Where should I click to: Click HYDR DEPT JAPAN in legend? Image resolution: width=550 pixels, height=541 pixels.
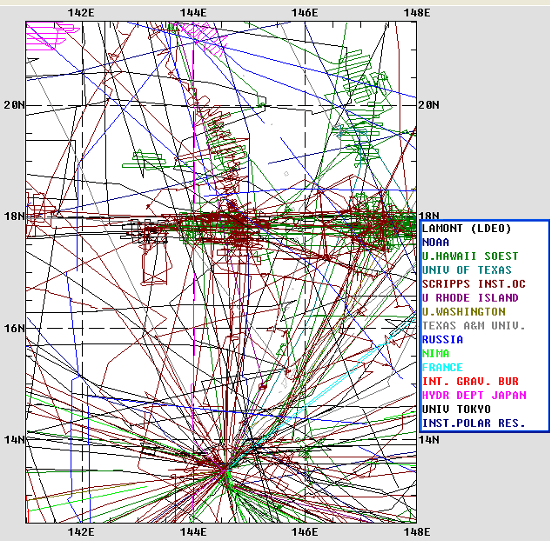[x=474, y=395]
